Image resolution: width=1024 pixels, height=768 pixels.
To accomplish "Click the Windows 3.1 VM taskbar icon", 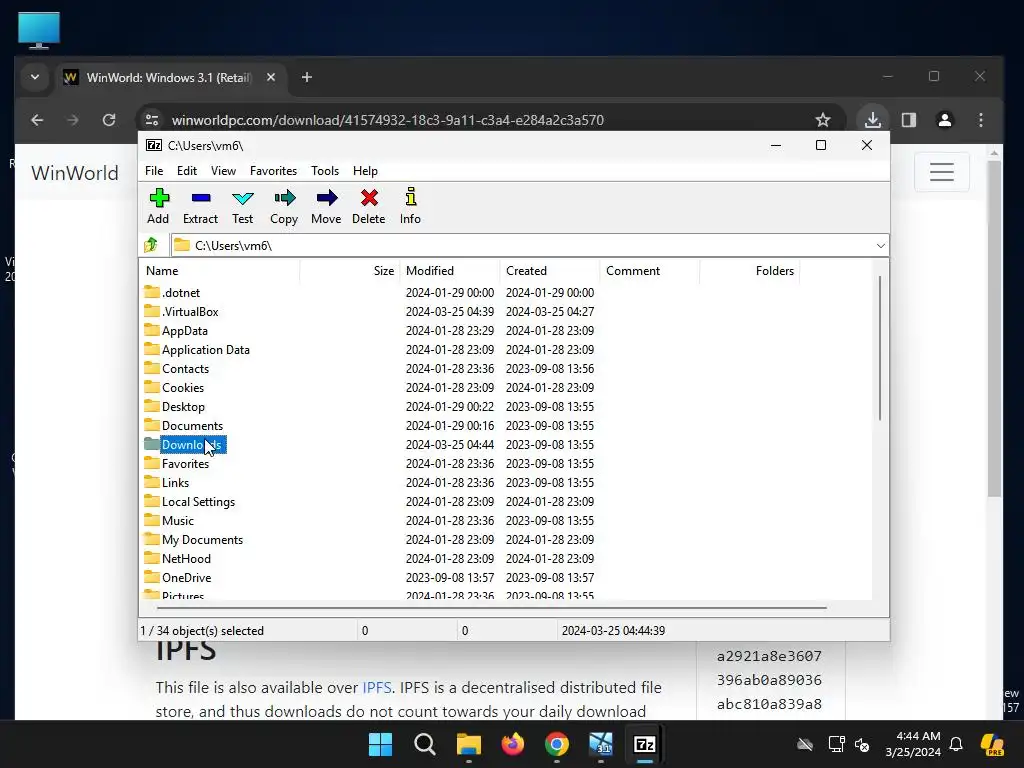I will pos(601,744).
